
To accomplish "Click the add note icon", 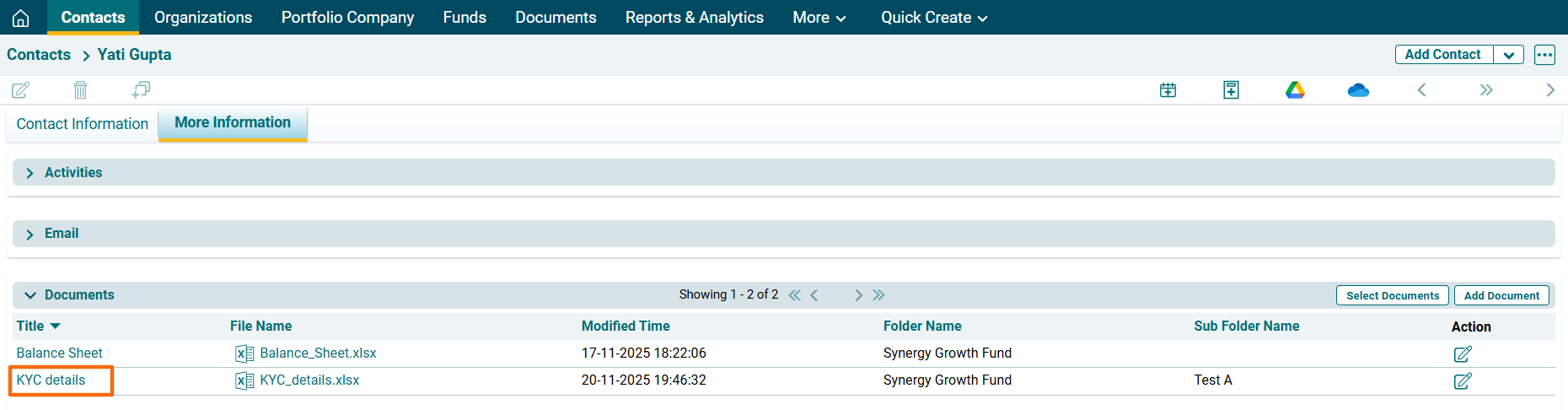I will (x=1231, y=89).
